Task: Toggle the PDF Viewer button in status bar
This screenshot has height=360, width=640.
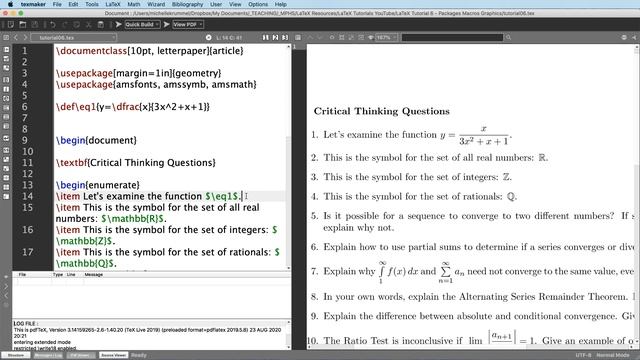Action: tap(81, 355)
